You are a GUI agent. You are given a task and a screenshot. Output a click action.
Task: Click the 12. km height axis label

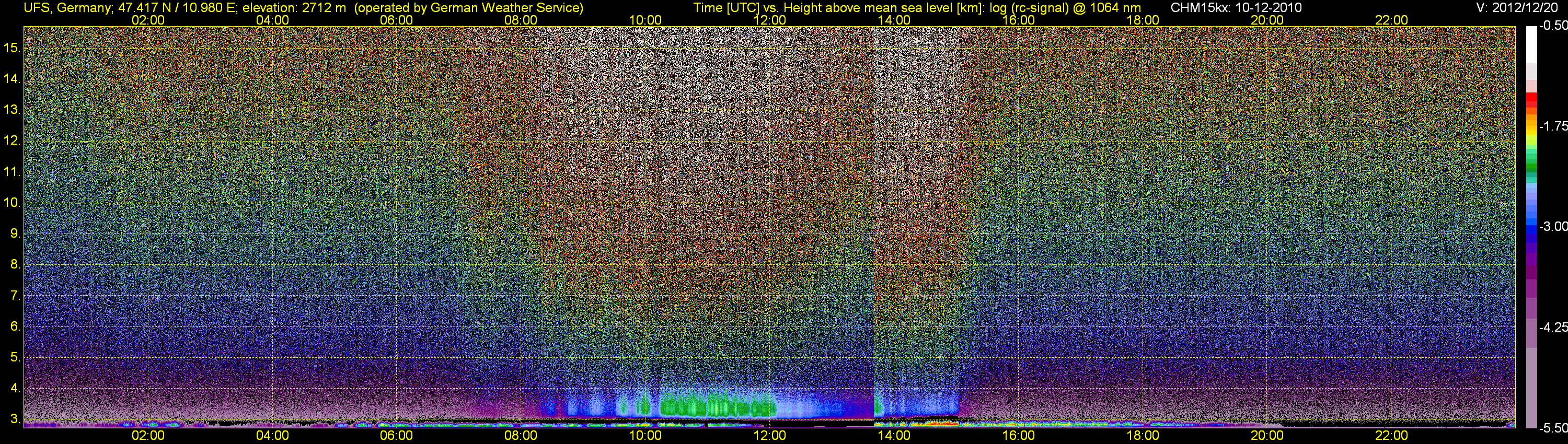coord(12,141)
